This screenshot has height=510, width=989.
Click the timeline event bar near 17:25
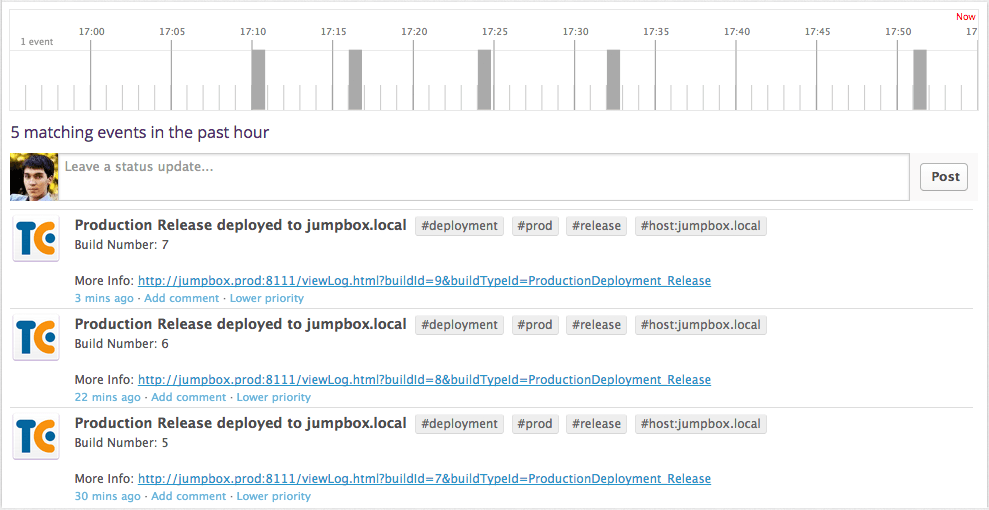tap(484, 80)
